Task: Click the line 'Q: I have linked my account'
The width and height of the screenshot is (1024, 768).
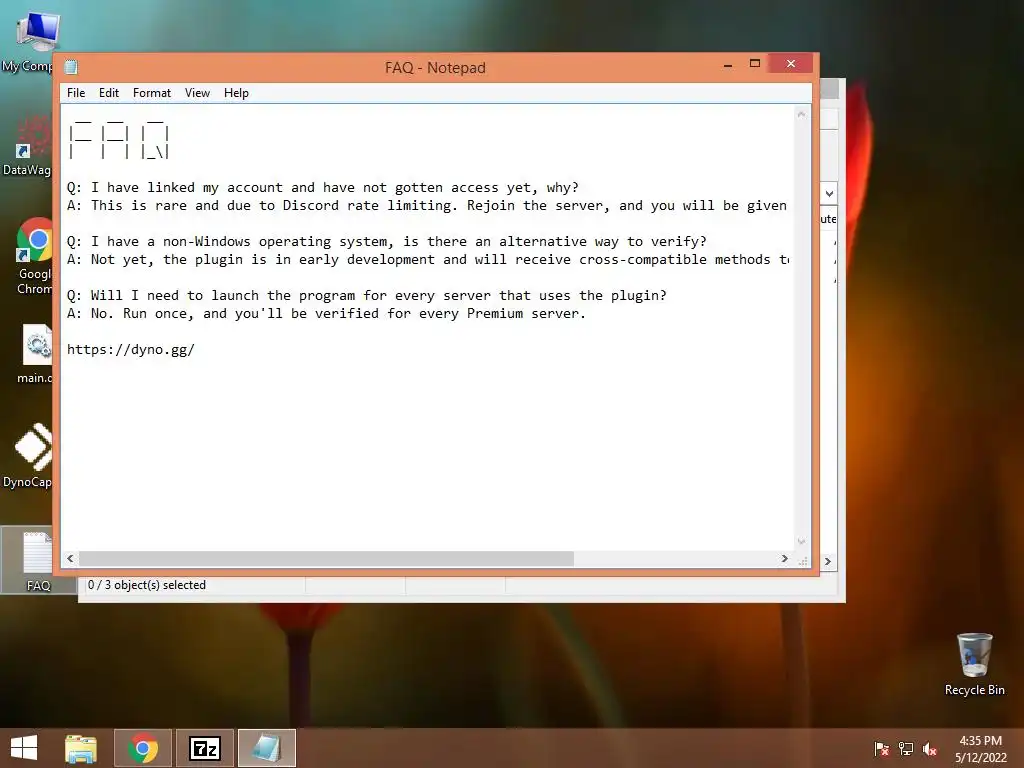Action: click(323, 187)
